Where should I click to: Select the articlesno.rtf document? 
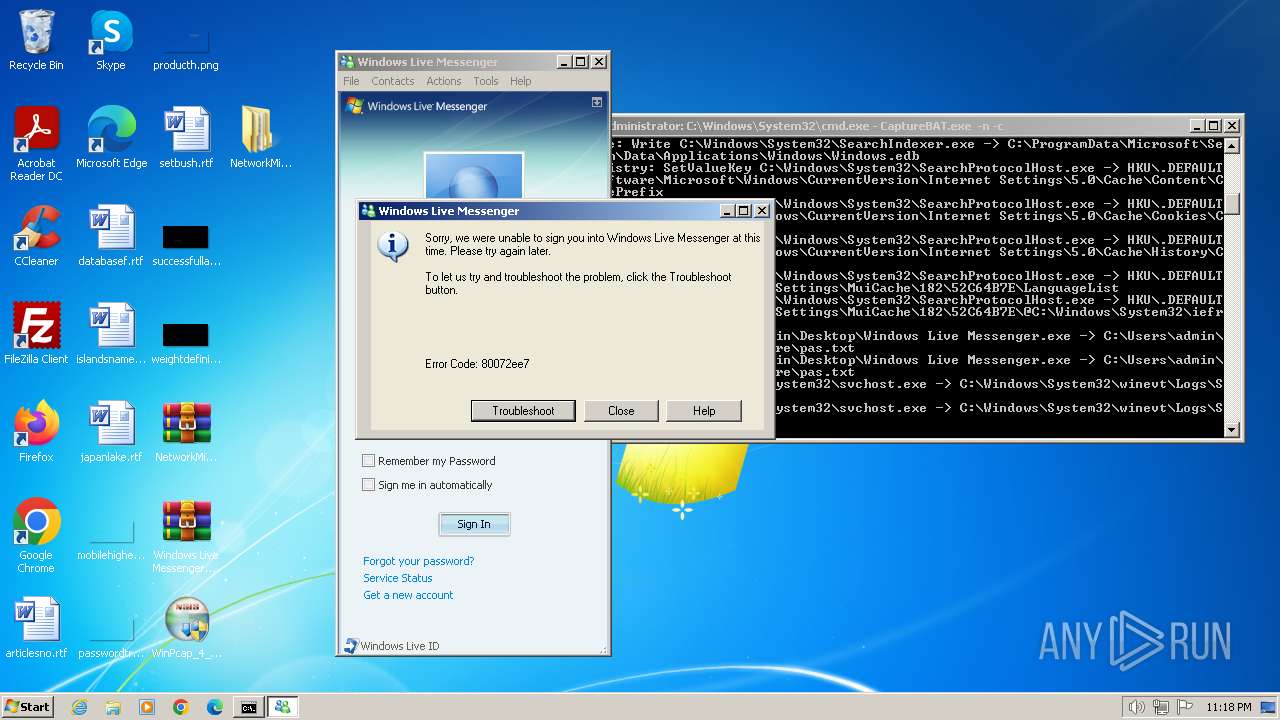coord(36,627)
